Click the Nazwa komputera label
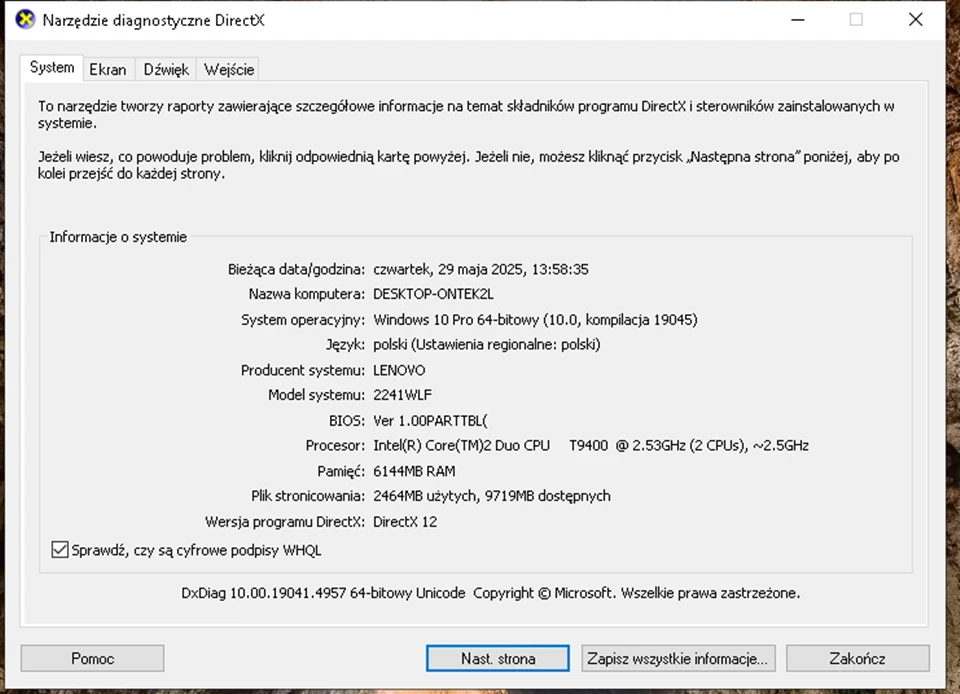The width and height of the screenshot is (960, 694). click(x=307, y=294)
